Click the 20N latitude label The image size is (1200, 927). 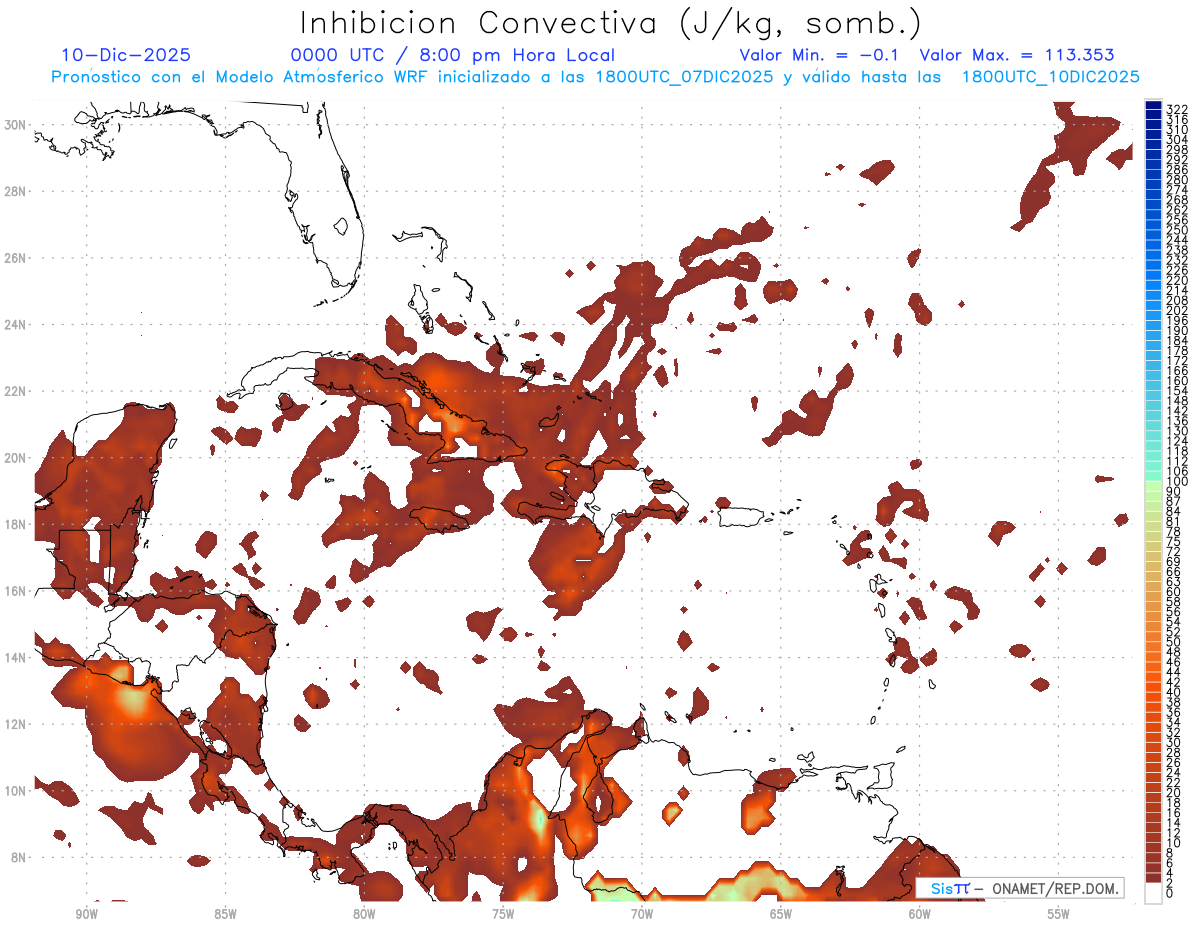[13, 457]
